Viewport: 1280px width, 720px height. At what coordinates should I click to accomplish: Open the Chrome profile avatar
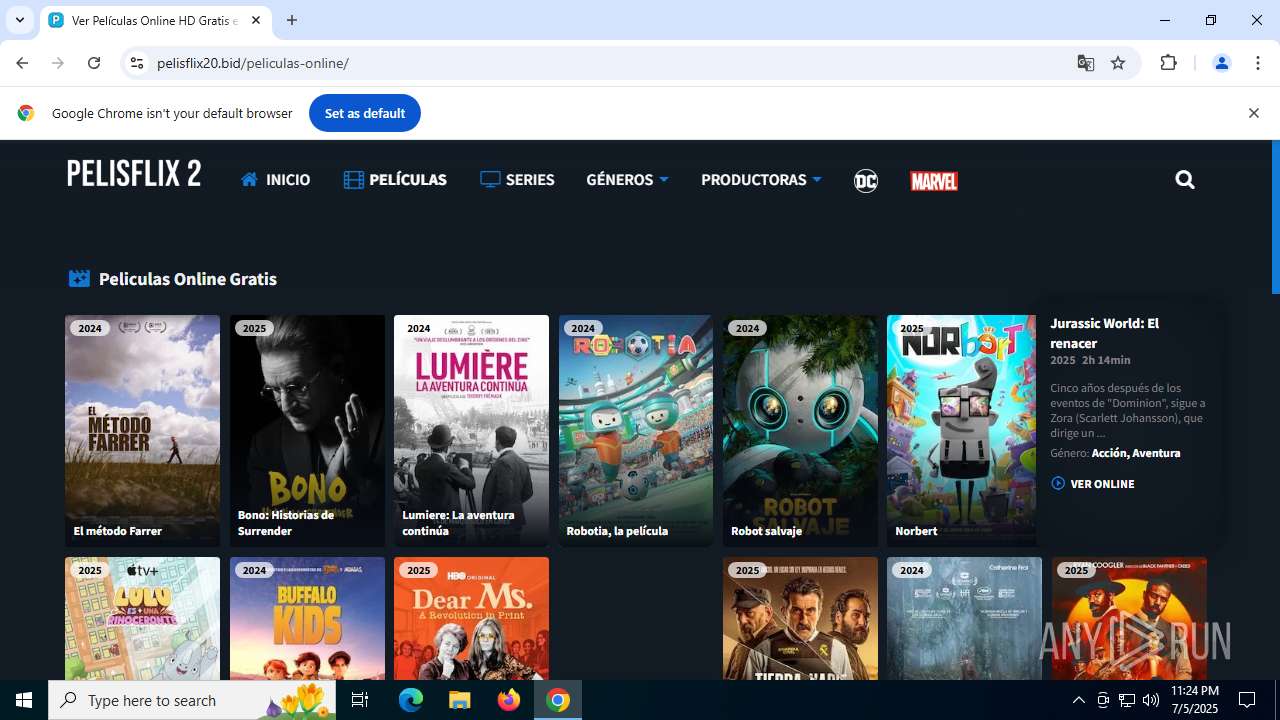(1221, 63)
